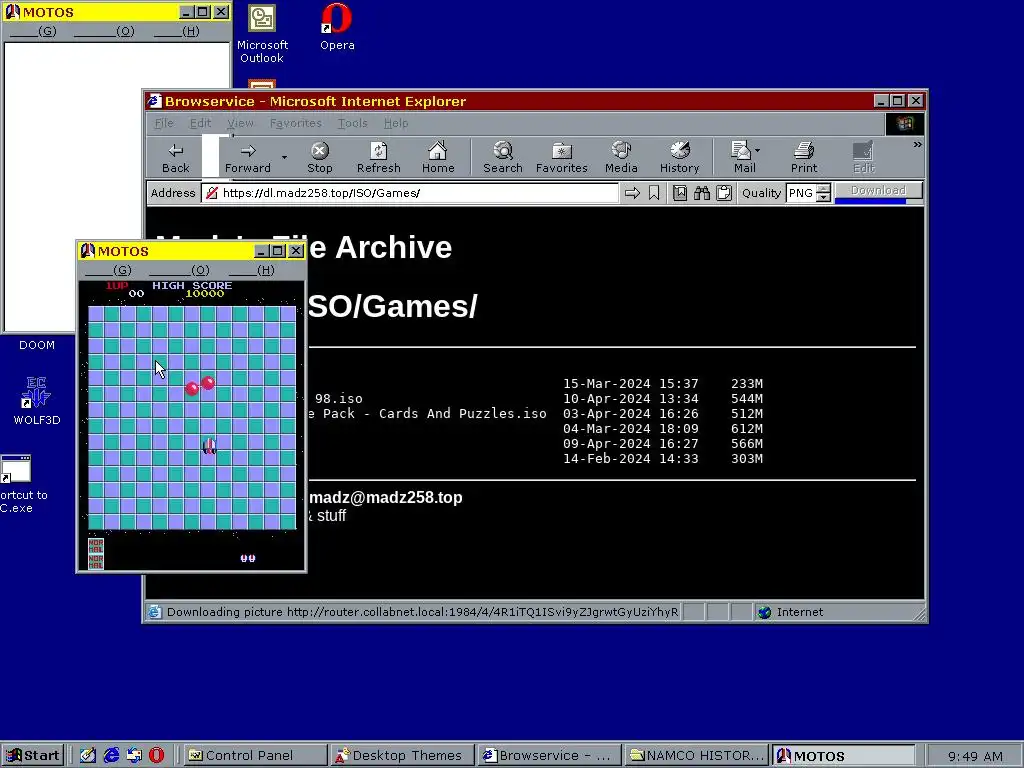The width and height of the screenshot is (1024, 768).
Task: Click the player ship in MOTOS game
Action: (x=209, y=446)
